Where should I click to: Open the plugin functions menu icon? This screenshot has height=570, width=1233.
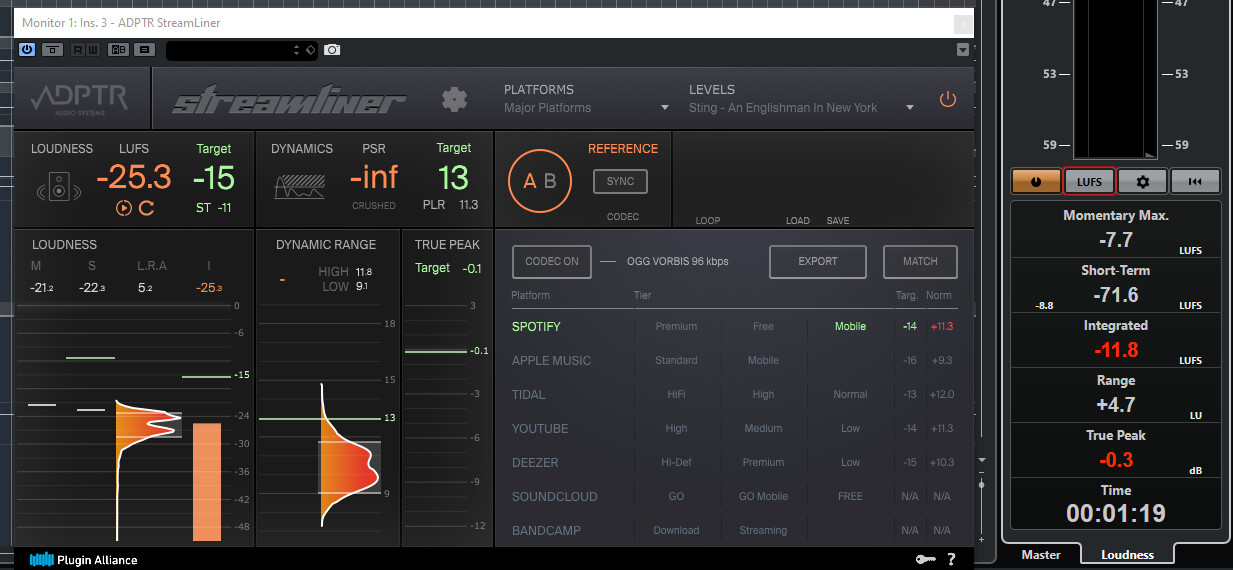(x=144, y=49)
